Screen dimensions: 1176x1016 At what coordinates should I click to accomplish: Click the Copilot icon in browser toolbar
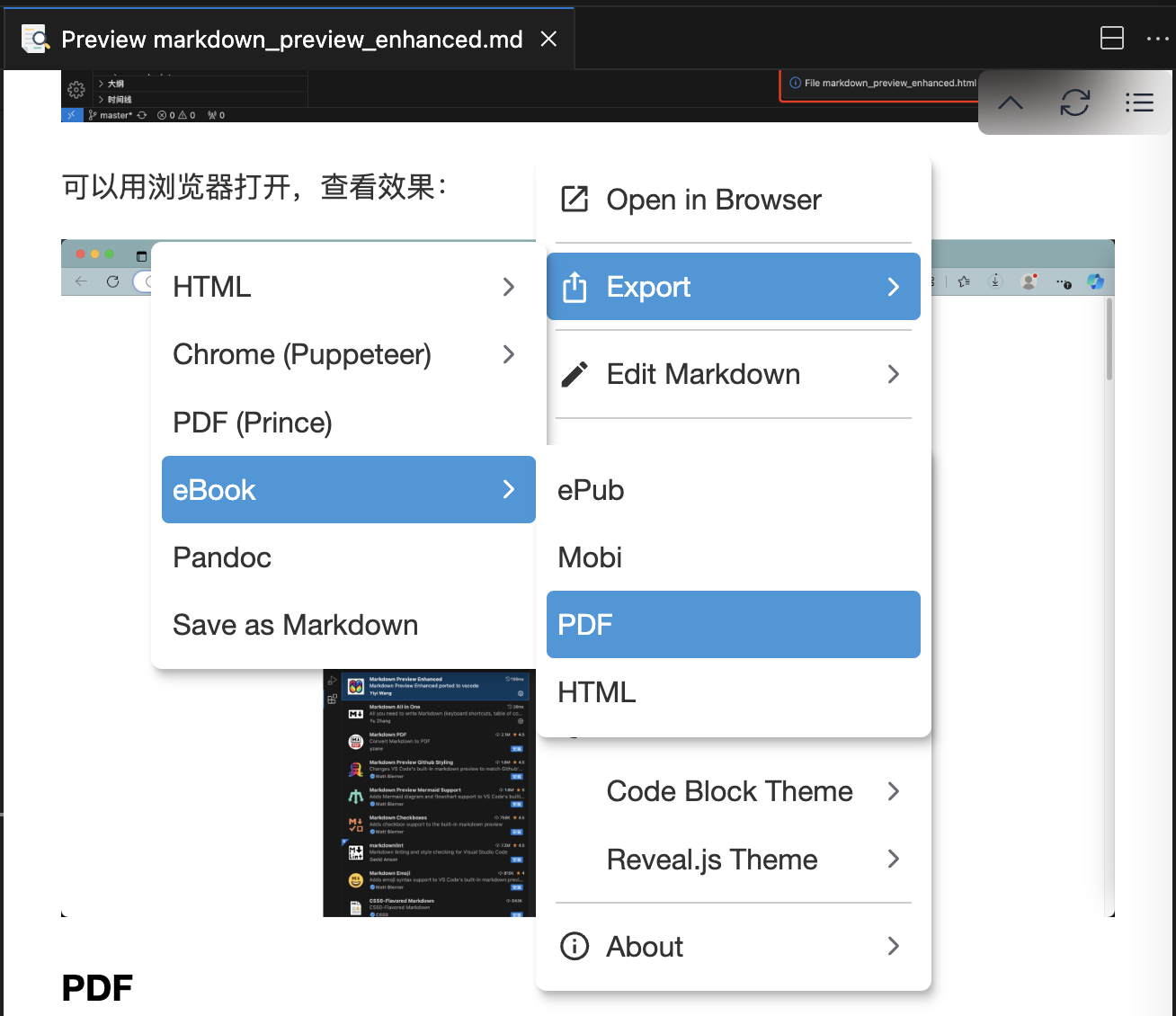click(x=1095, y=281)
